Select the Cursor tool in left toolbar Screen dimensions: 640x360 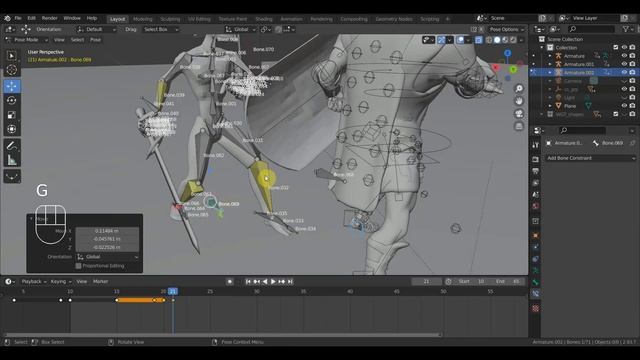12,70
